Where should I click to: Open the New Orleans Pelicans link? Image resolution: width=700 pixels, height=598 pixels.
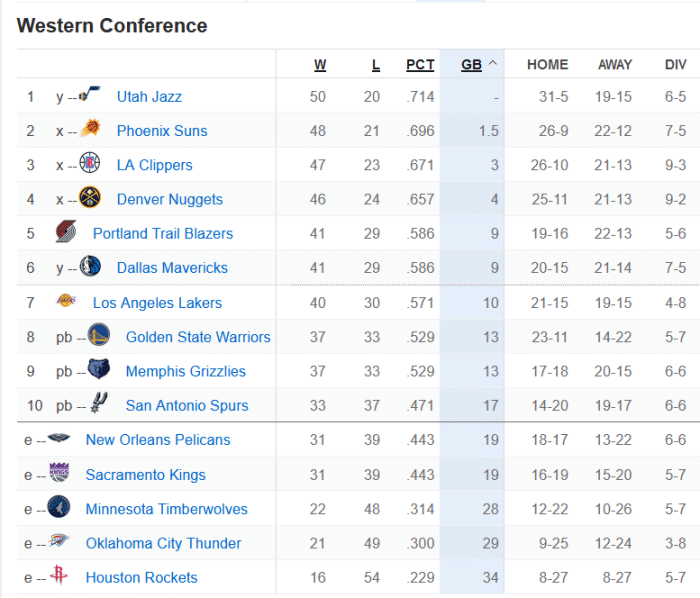coord(158,439)
